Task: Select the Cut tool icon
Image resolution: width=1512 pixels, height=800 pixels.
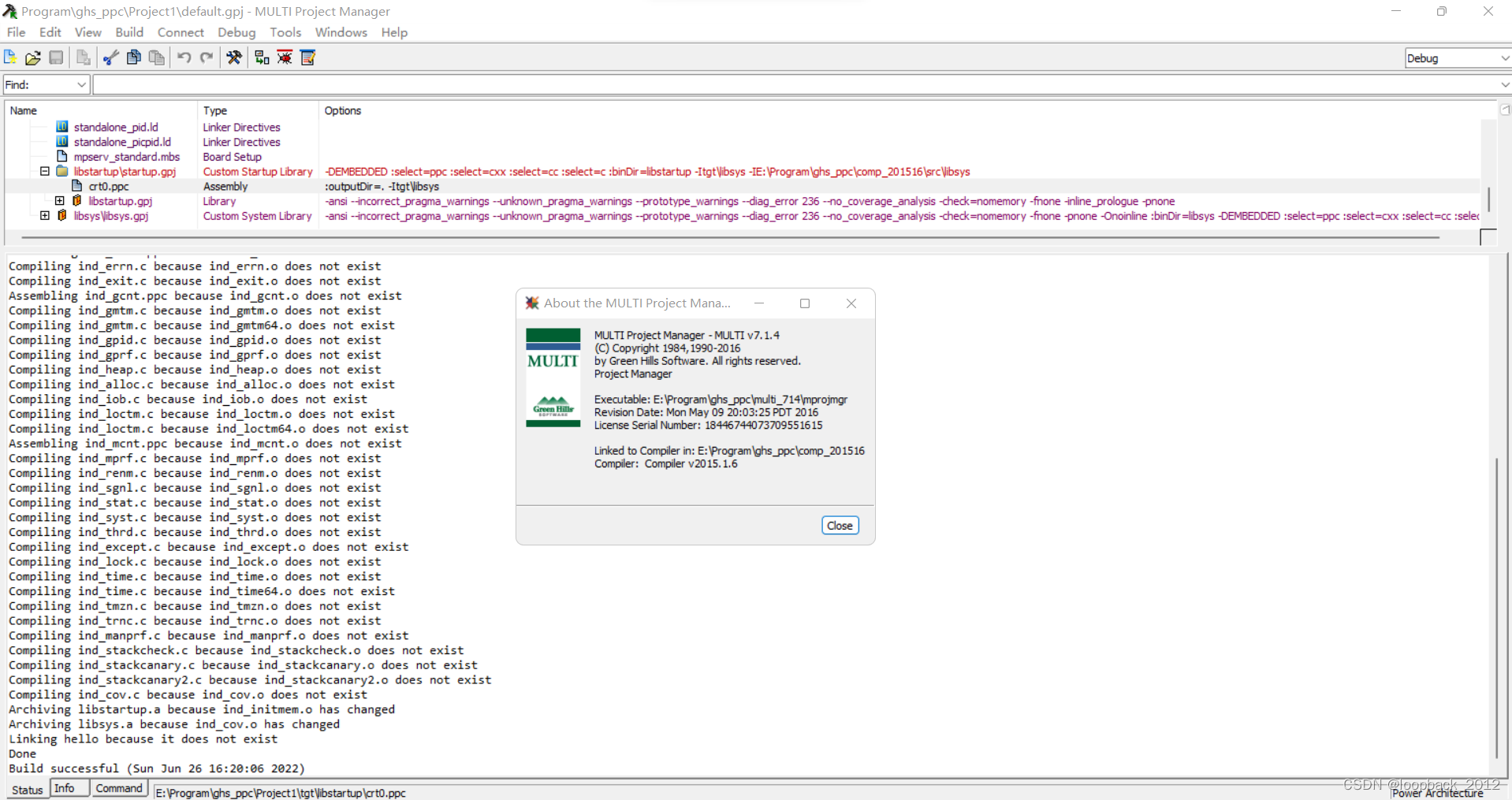Action: [110, 57]
